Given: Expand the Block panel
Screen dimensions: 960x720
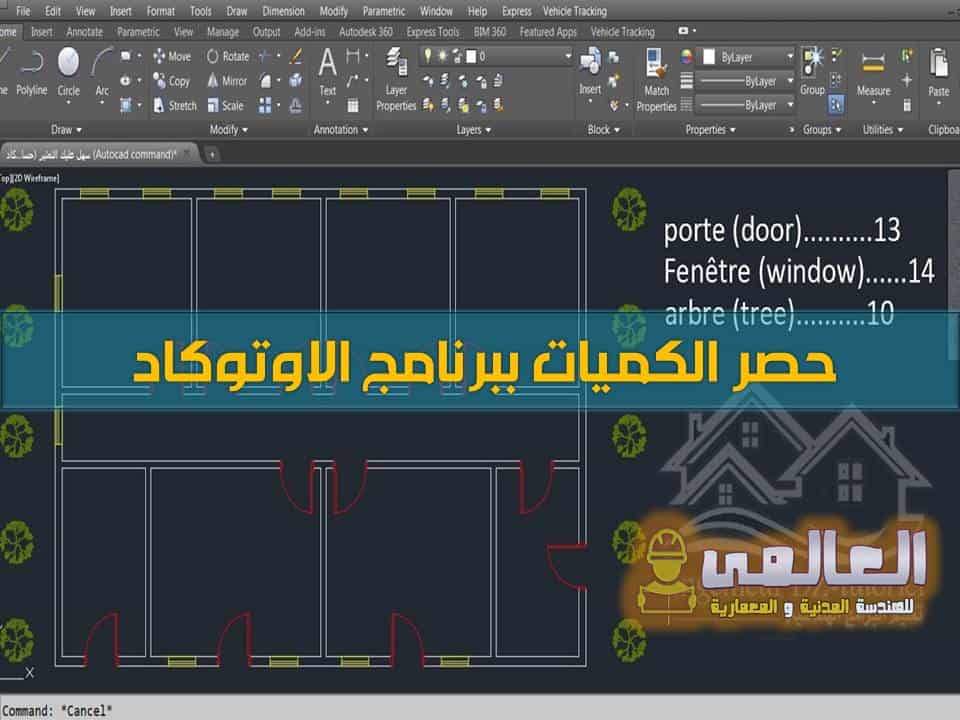Looking at the screenshot, I should point(604,130).
